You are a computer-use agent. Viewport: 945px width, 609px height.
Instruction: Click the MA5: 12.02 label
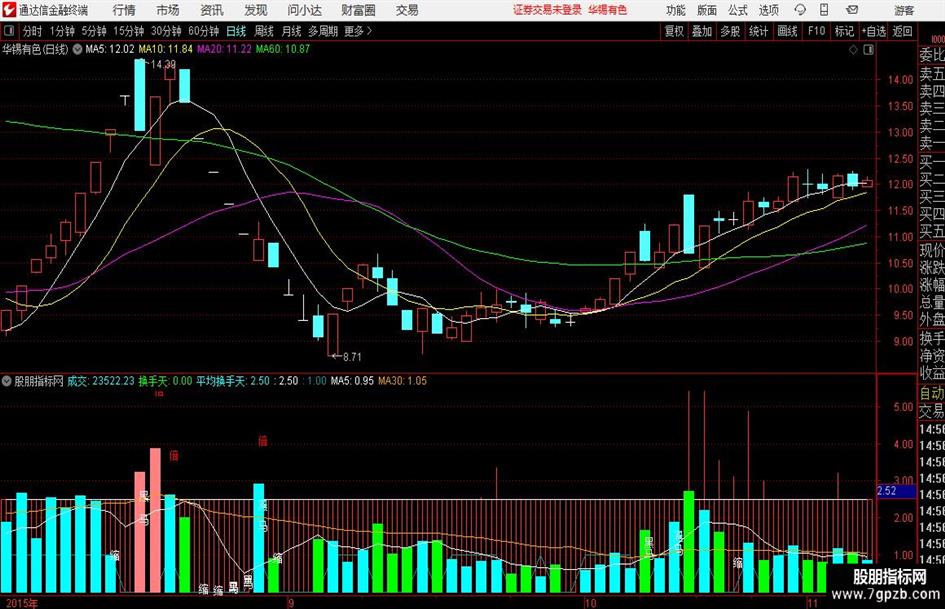(110, 49)
